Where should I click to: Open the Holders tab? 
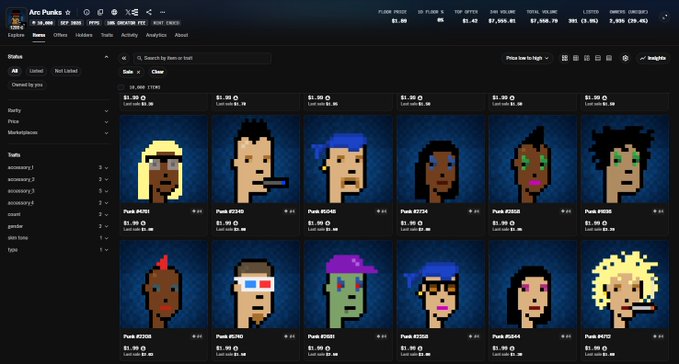(x=84, y=35)
